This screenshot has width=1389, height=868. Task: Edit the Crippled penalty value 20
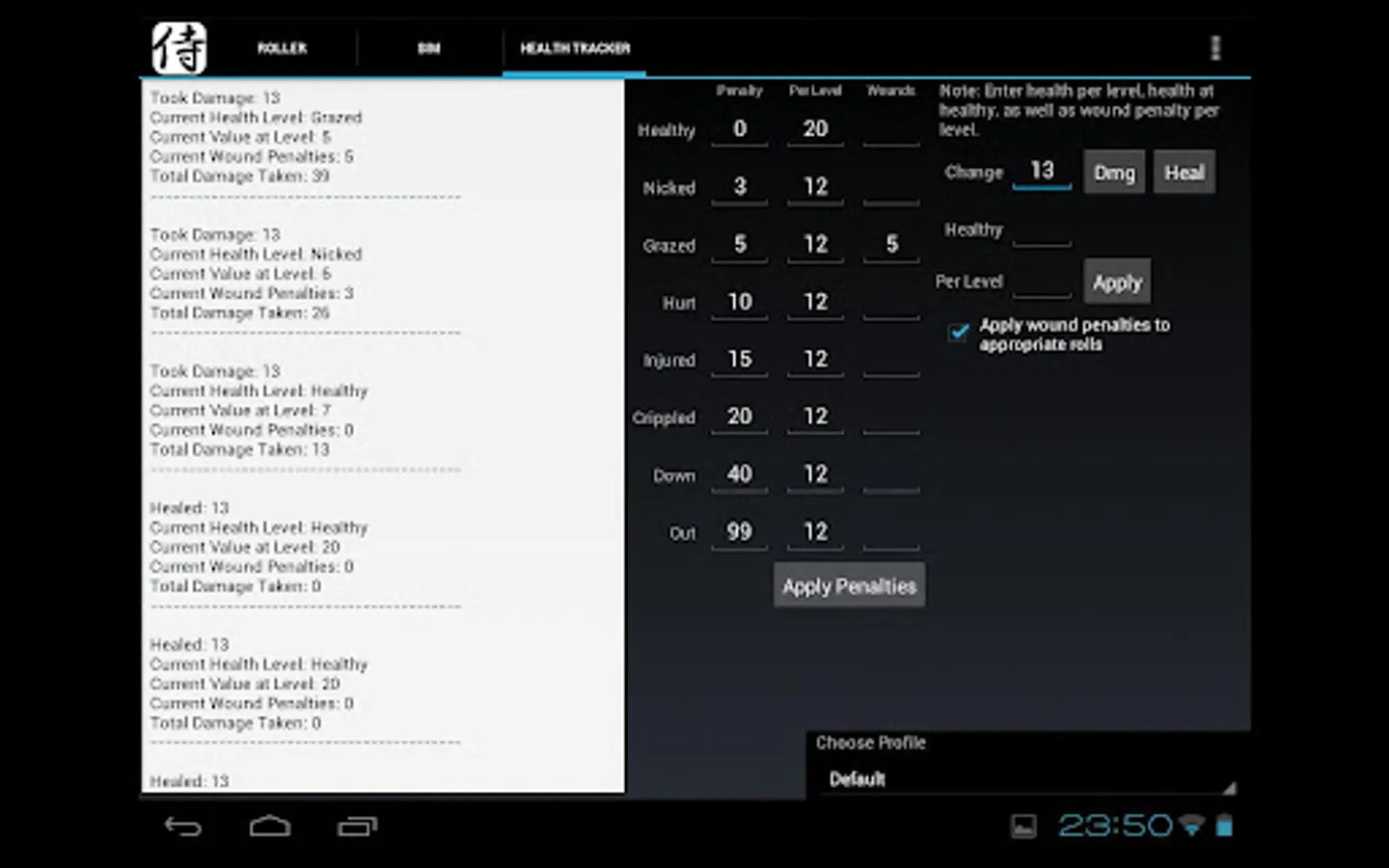[740, 417]
